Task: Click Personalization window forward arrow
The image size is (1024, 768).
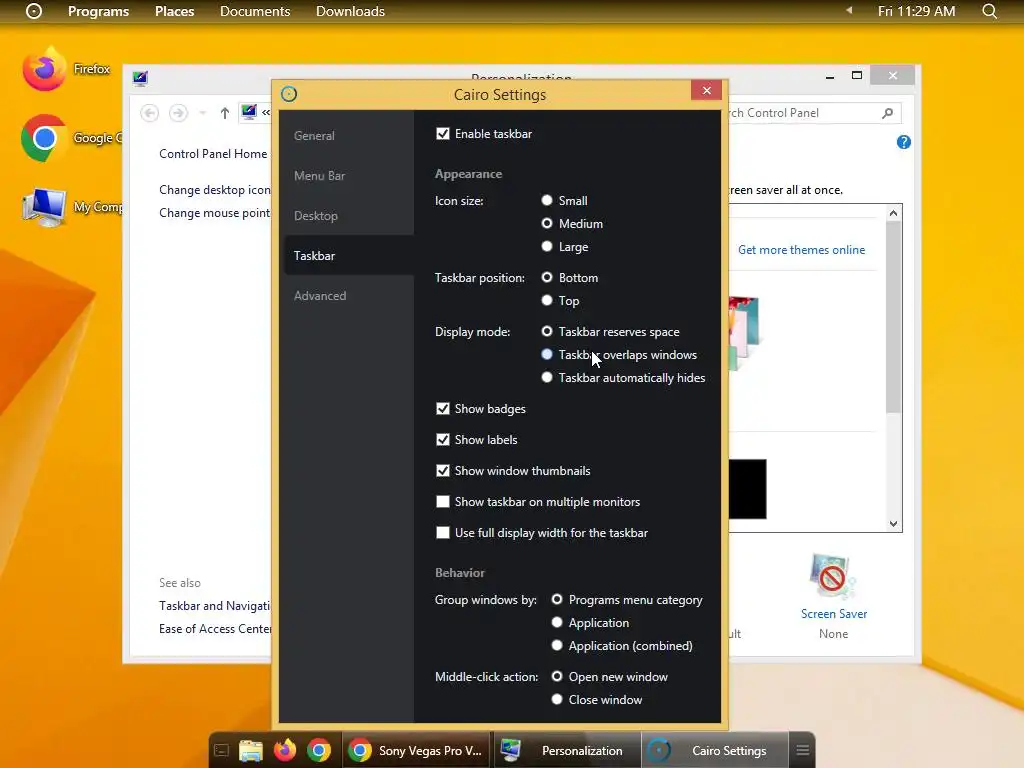Action: (178, 113)
